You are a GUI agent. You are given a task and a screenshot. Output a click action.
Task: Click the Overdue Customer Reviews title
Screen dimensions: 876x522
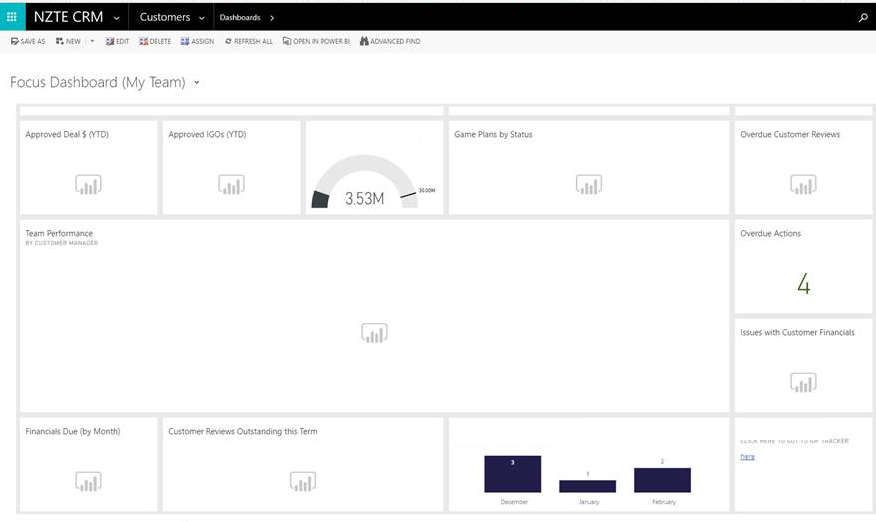click(x=790, y=134)
